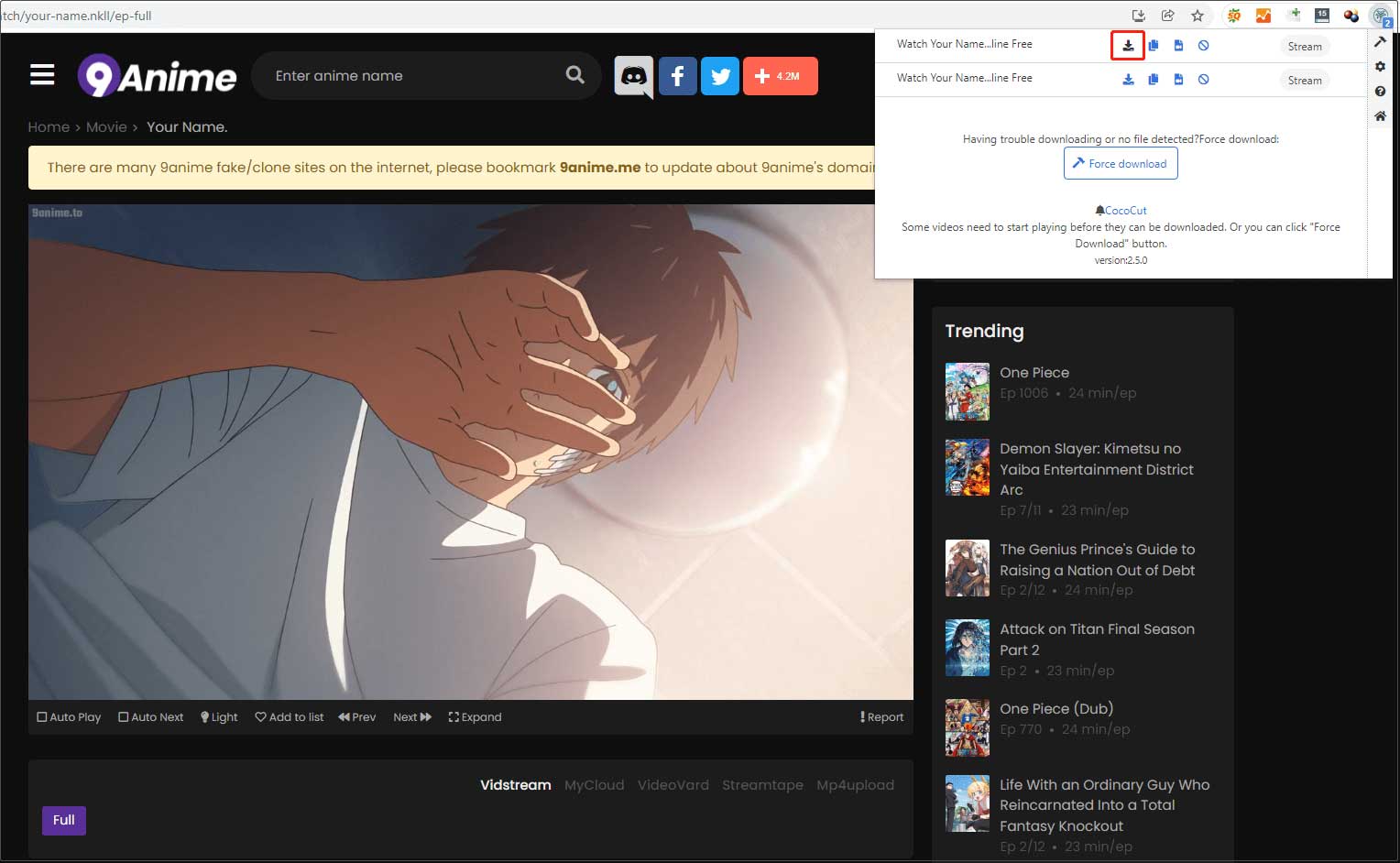The height and width of the screenshot is (863, 1400).
Task: Open 9Anime's Discord page
Action: point(633,76)
